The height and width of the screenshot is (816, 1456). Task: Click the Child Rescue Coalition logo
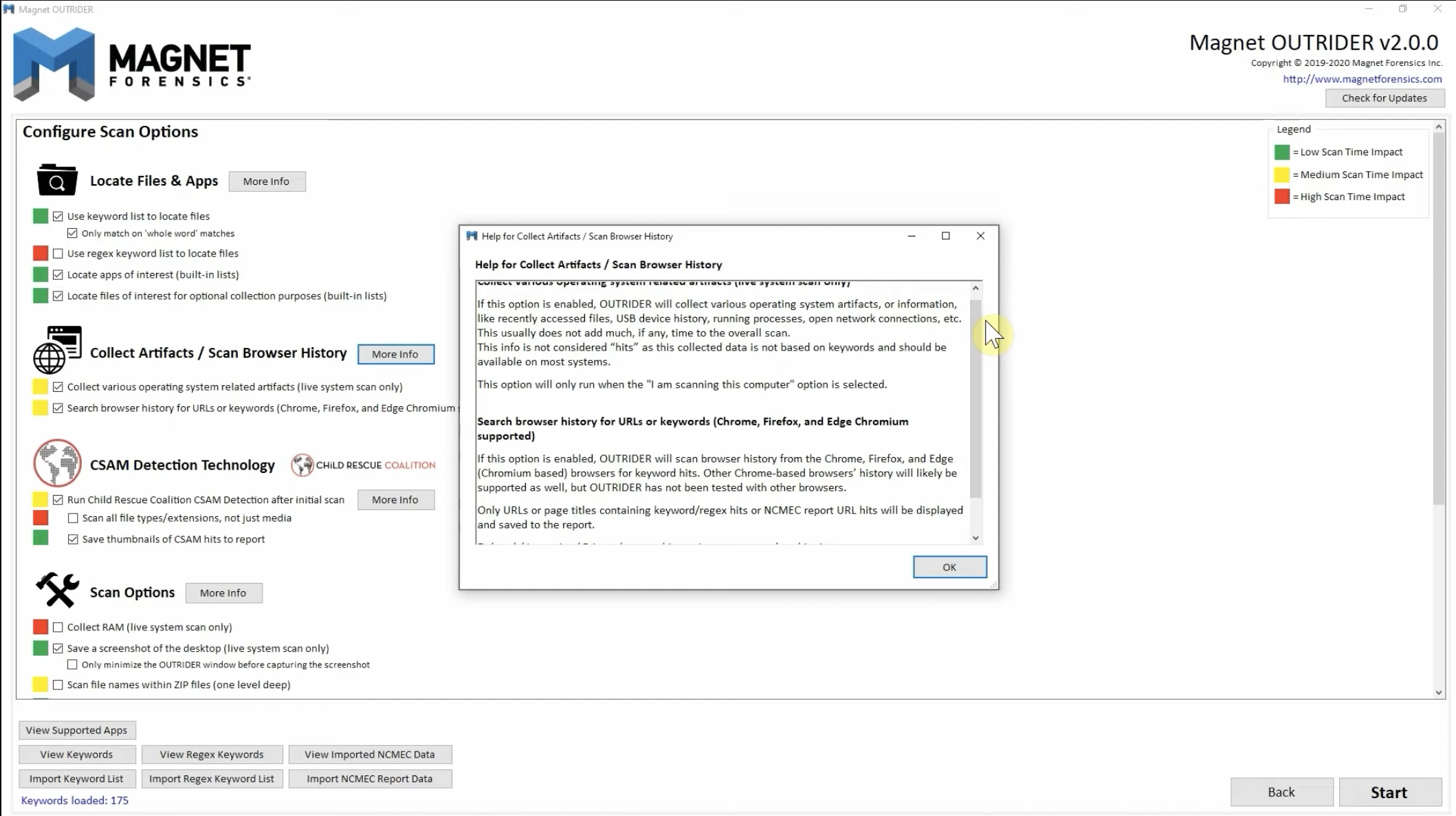coord(363,465)
